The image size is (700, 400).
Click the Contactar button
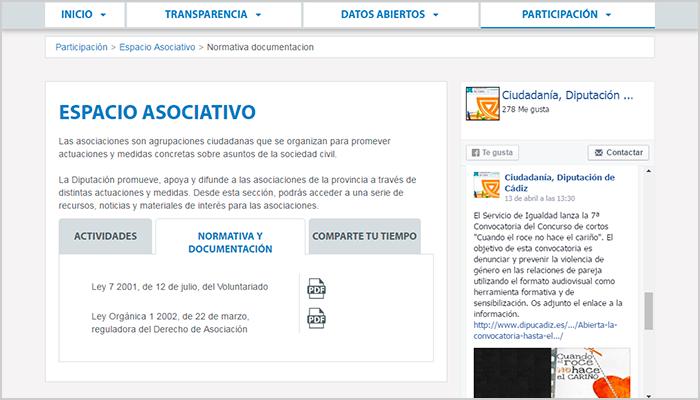point(618,153)
